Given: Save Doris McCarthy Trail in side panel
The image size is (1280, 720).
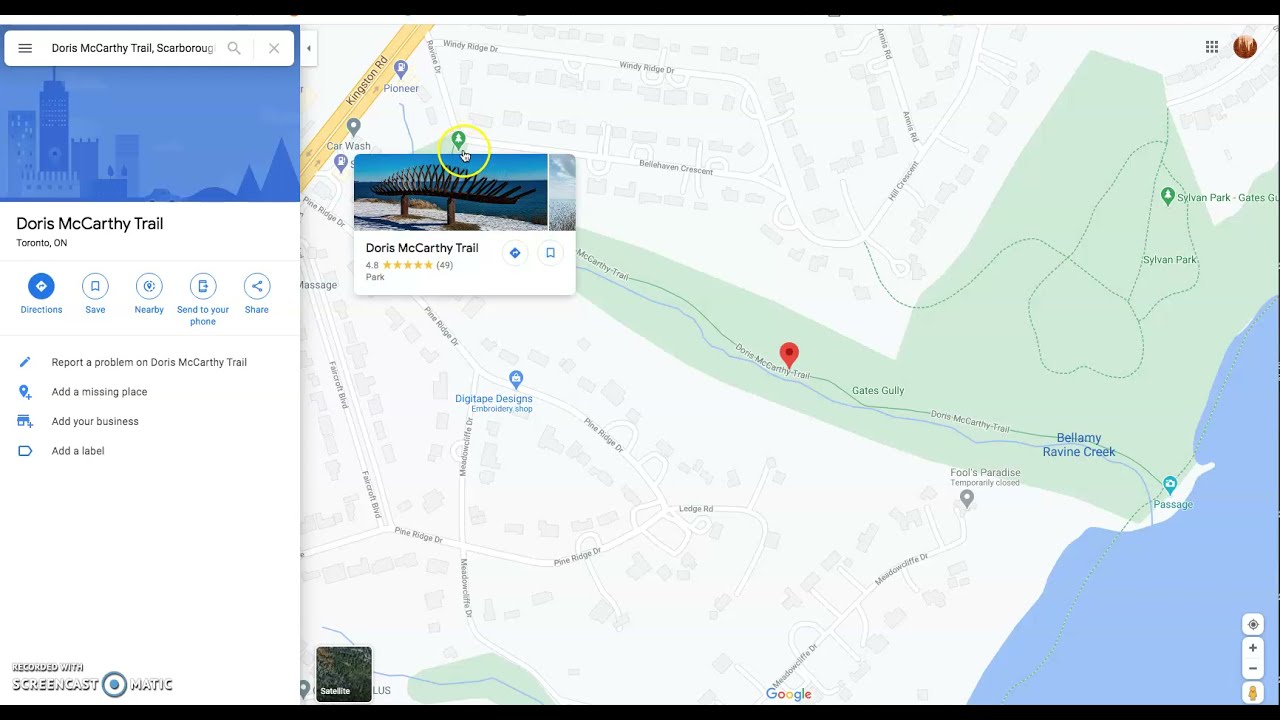Looking at the screenshot, I should (x=95, y=294).
